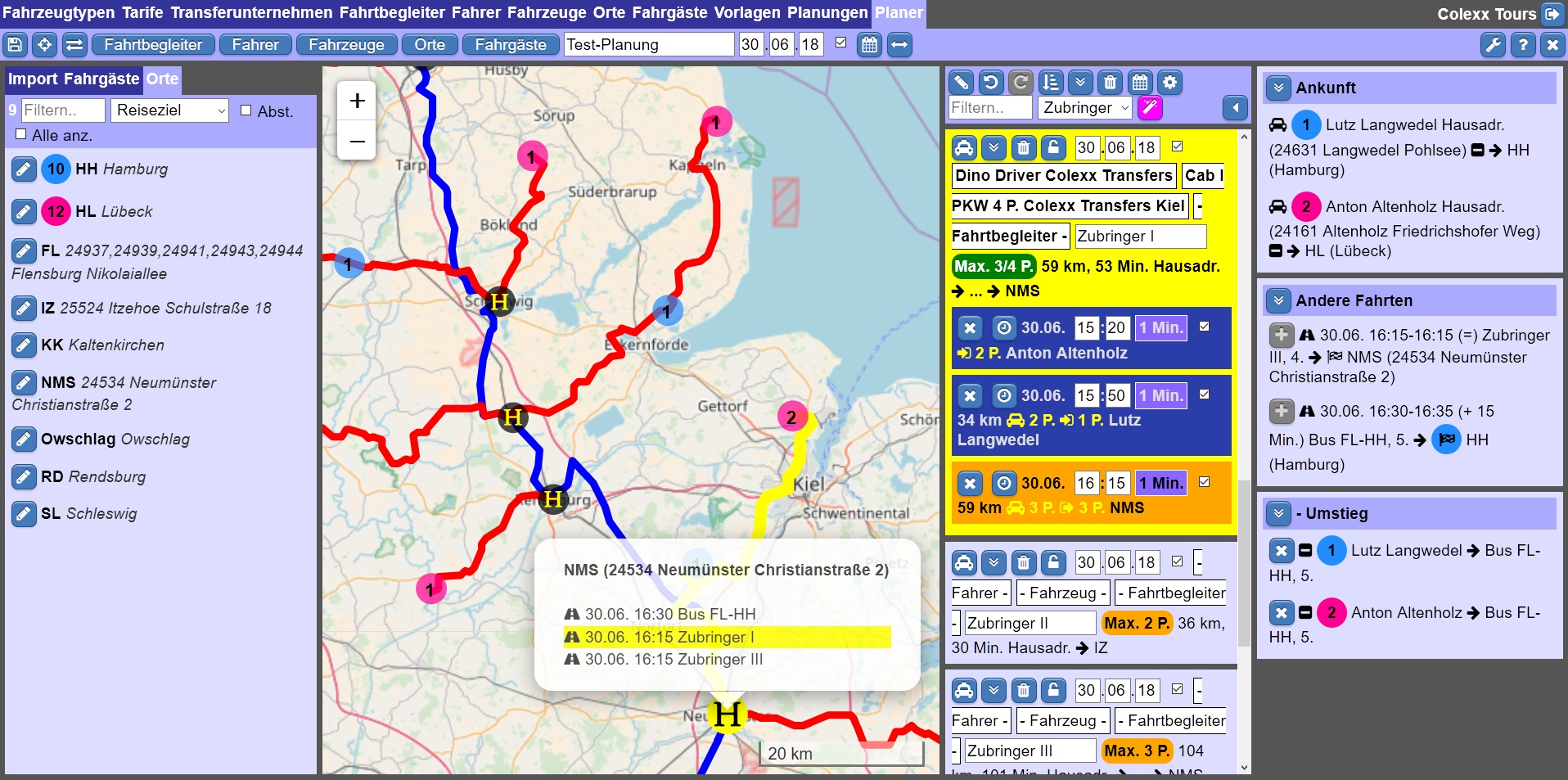Click the Fahrtbegleiter toolbar button
The width and height of the screenshot is (1568, 780).
pyautogui.click(x=153, y=45)
